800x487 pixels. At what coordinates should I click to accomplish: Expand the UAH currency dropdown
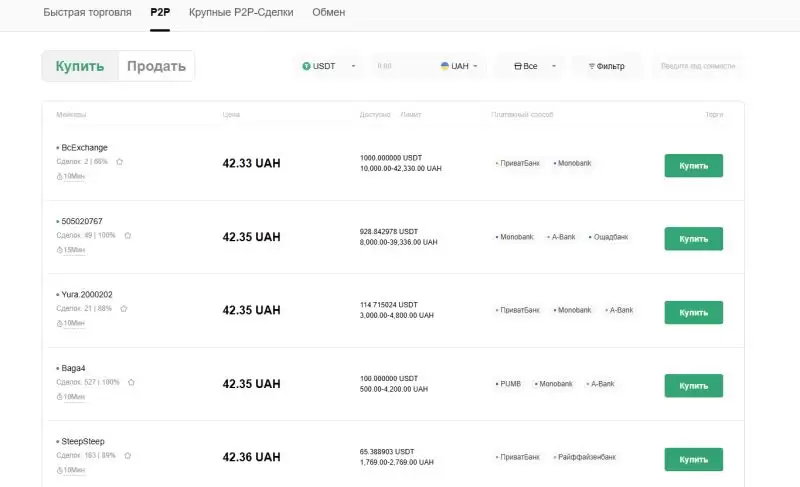coord(459,66)
